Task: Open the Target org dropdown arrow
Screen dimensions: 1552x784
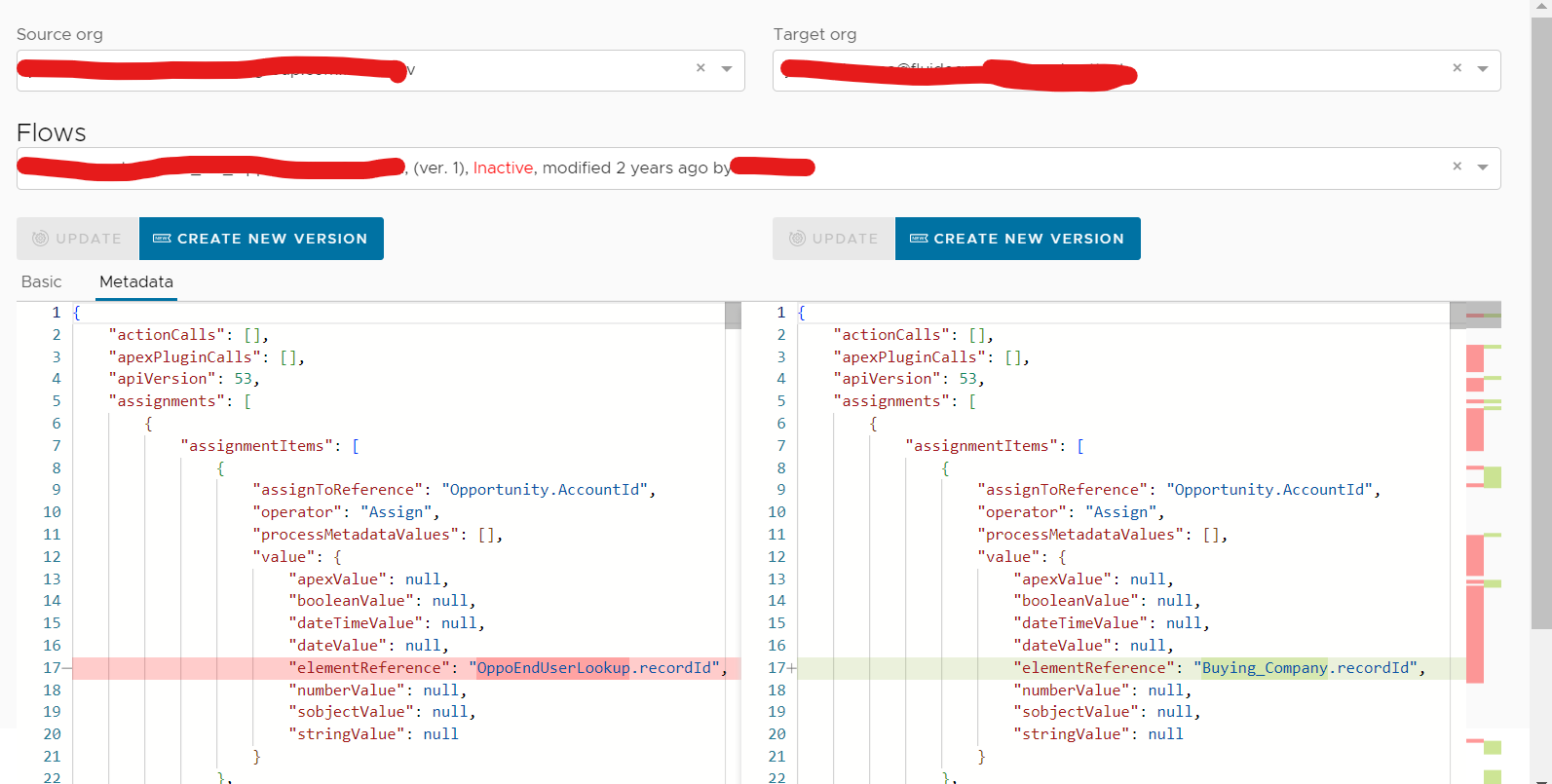Action: pyautogui.click(x=1483, y=69)
